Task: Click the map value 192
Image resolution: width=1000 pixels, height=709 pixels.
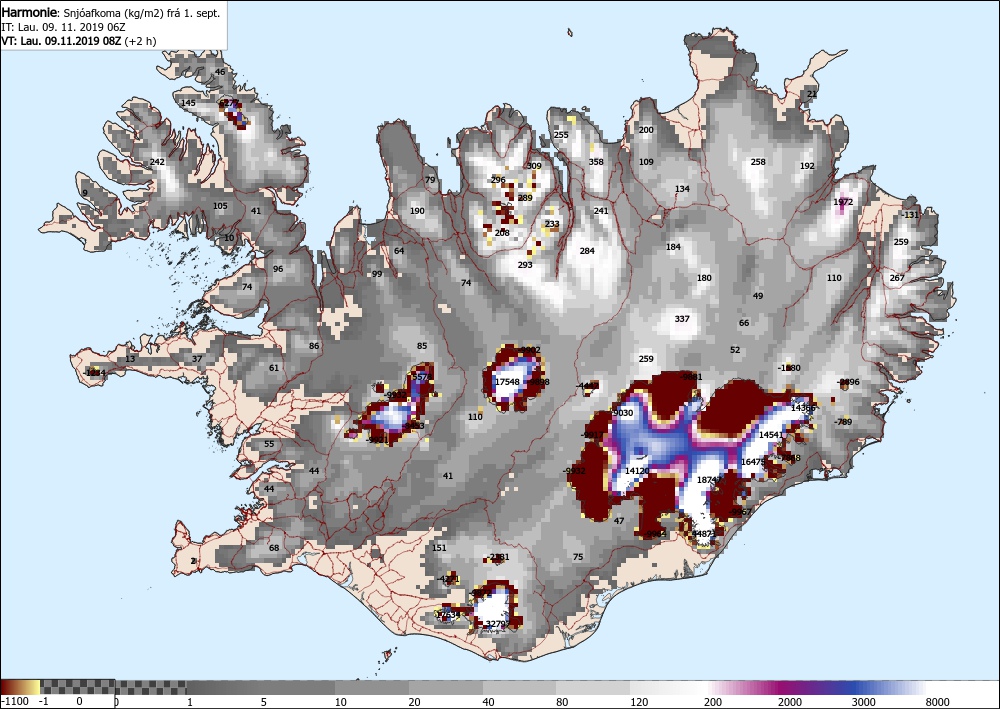Action: pyautogui.click(x=807, y=166)
